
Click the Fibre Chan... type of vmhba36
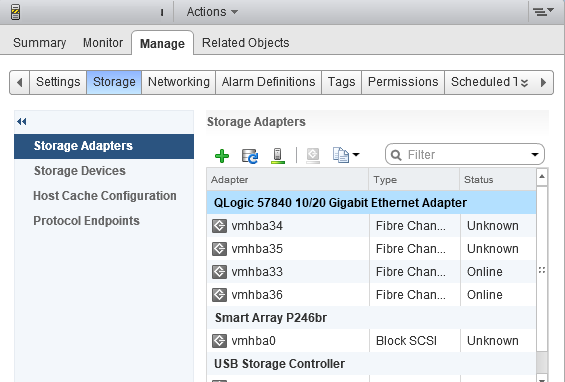(411, 295)
